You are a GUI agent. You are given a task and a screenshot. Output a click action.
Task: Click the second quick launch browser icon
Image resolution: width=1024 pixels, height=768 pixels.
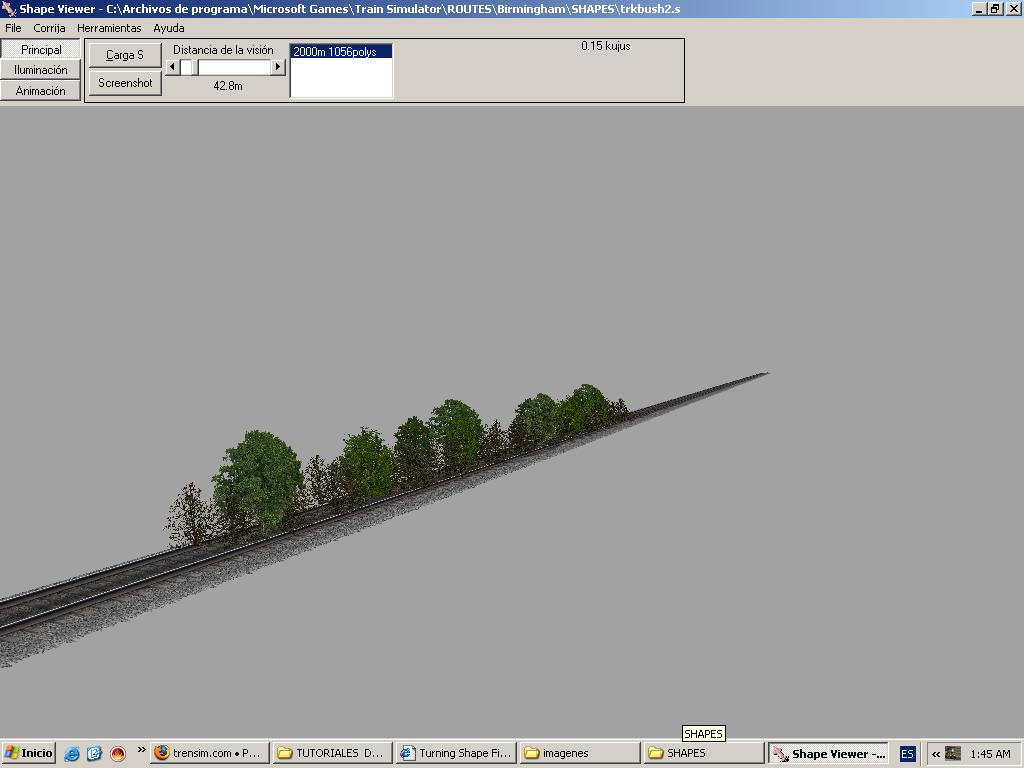pos(94,753)
